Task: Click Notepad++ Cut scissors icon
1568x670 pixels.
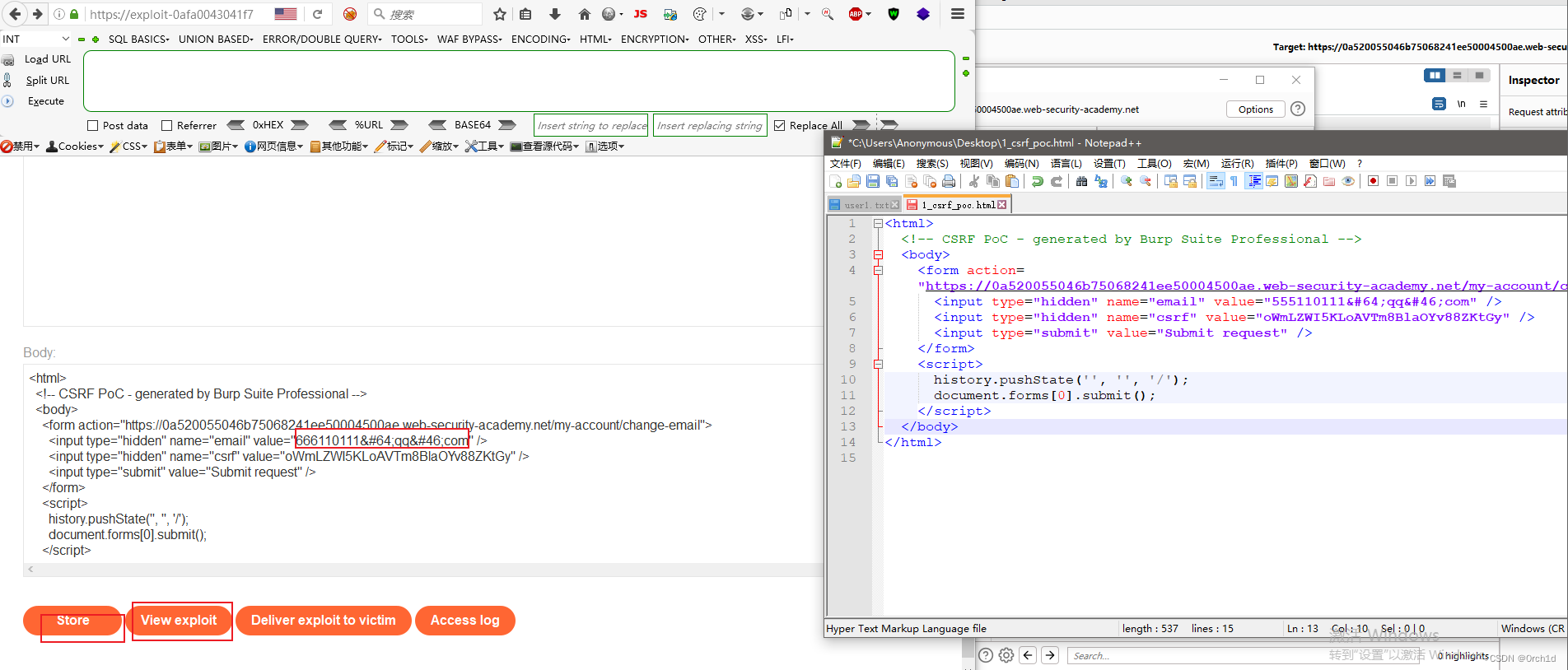Action: 973,181
